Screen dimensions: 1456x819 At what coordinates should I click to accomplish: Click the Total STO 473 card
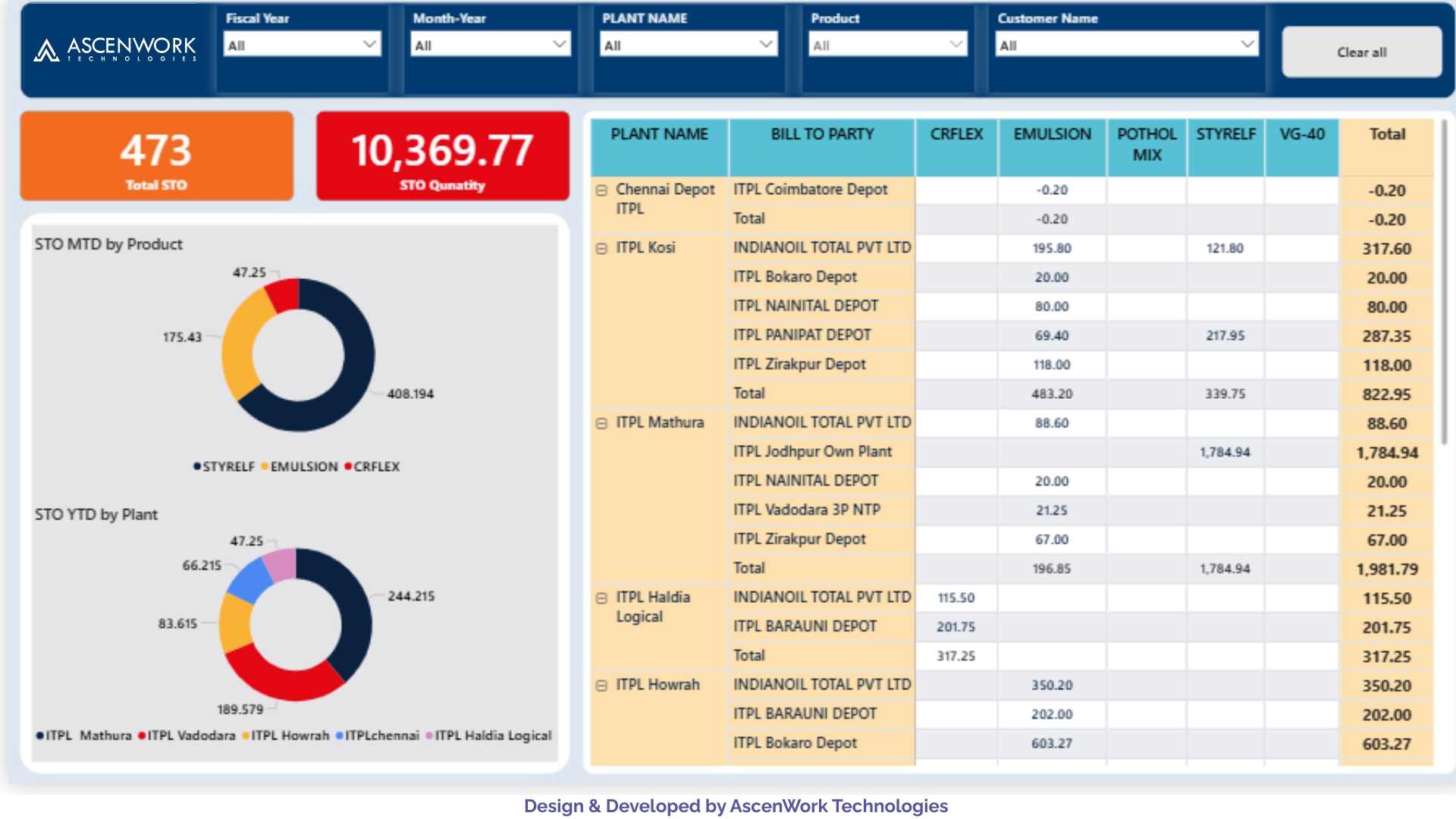[156, 156]
